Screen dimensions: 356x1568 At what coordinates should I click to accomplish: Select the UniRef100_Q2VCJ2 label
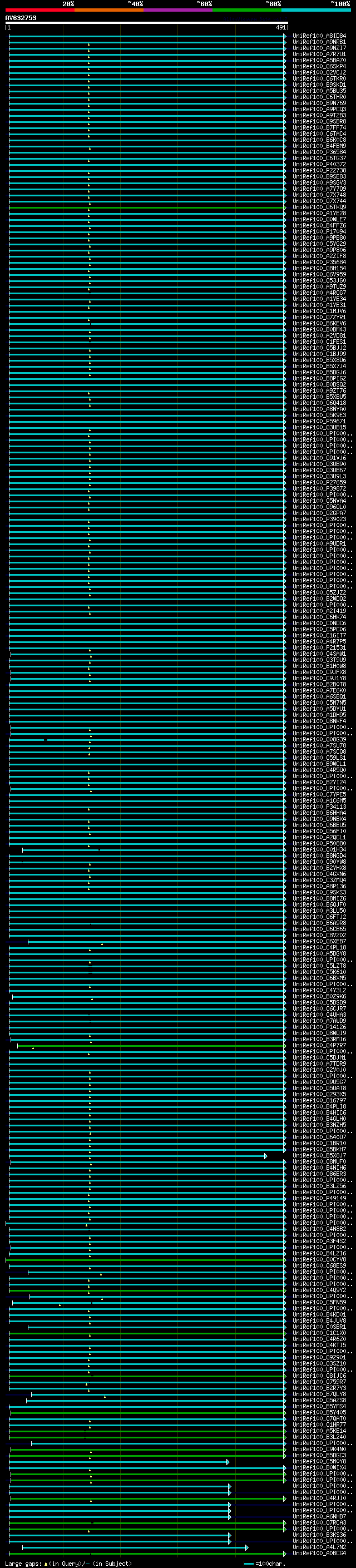tap(319, 72)
